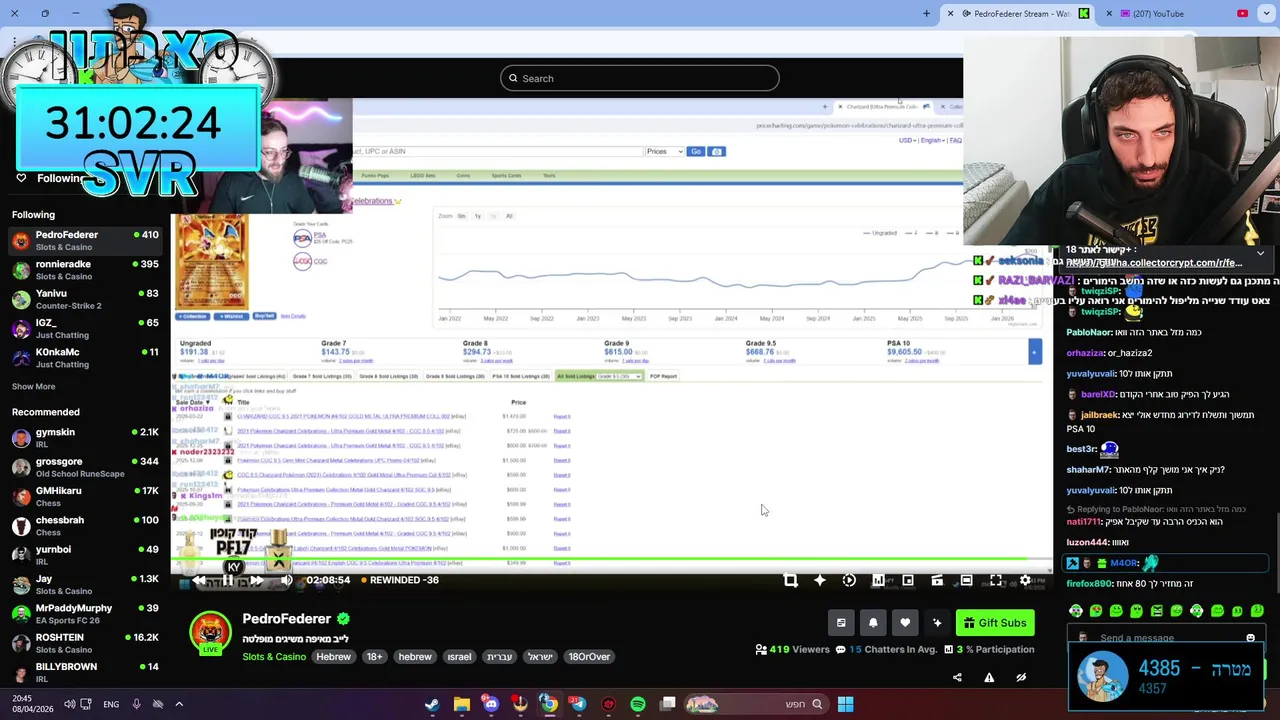
Task: Open the taskbar volume speaker control
Action: (69, 704)
